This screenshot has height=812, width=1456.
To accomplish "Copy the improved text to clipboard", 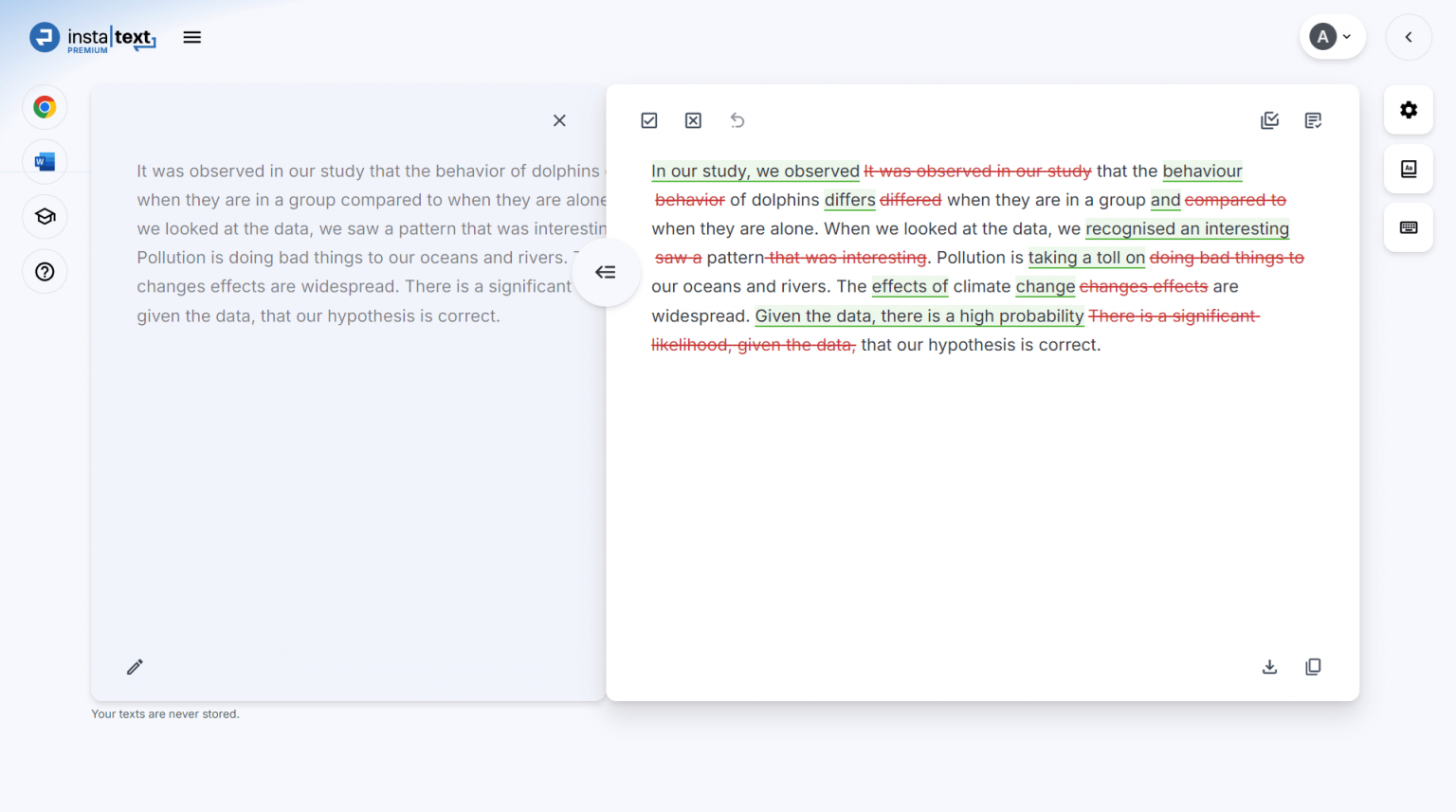I will [1314, 667].
